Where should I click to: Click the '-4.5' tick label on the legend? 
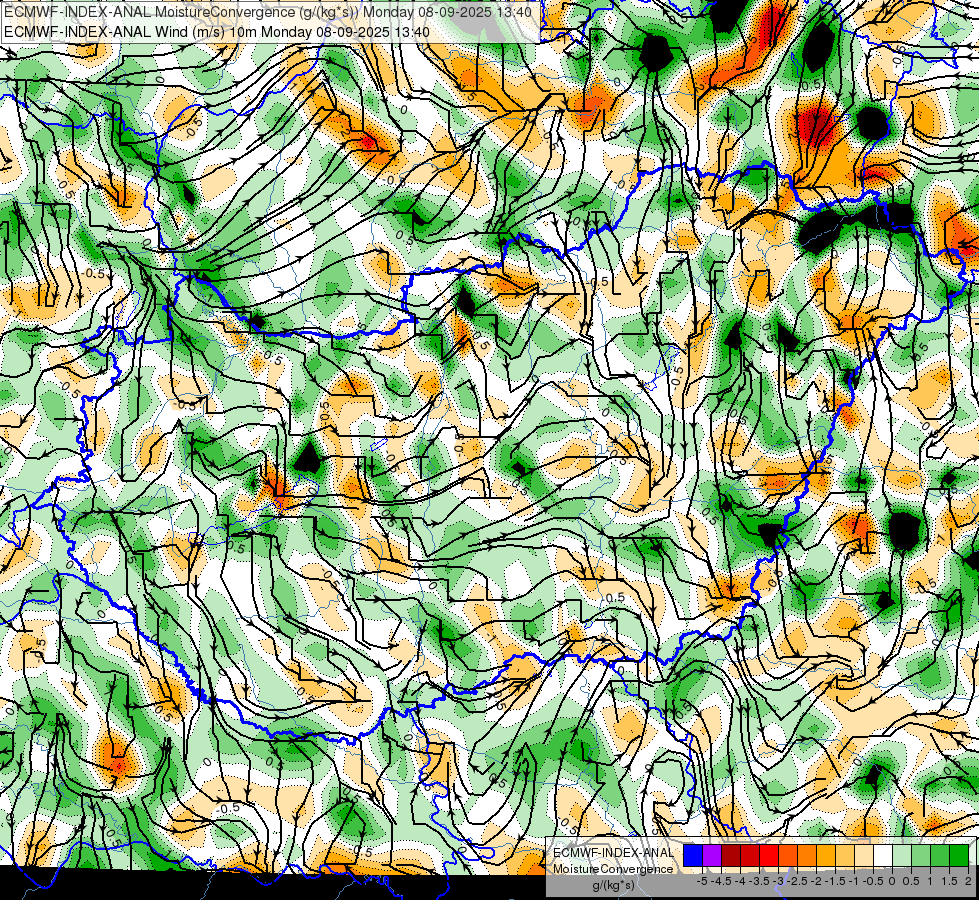click(x=721, y=881)
